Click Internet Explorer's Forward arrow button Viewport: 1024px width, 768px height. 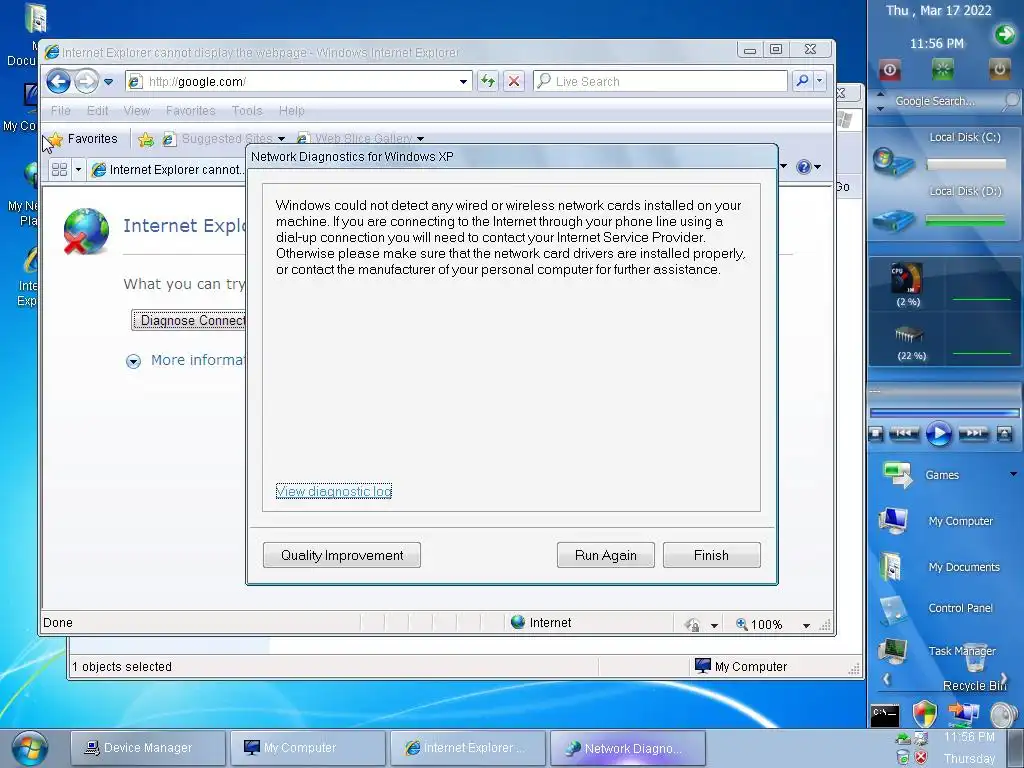86,82
